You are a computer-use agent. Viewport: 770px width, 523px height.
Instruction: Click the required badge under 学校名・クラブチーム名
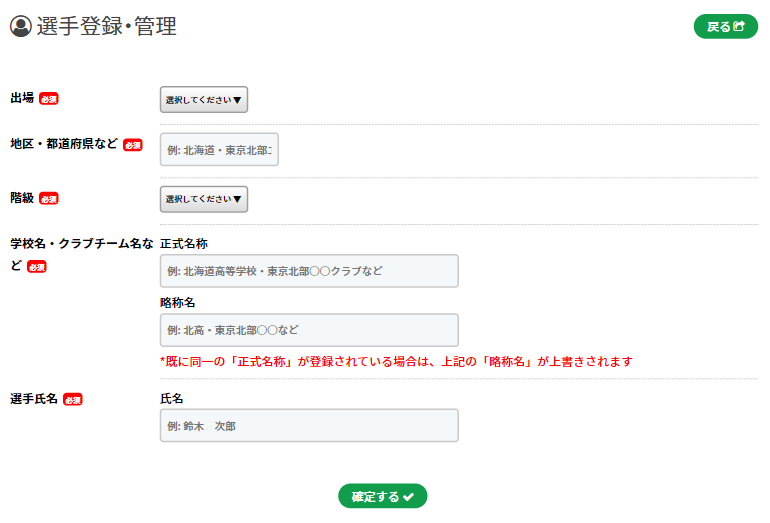pyautogui.click(x=37, y=267)
